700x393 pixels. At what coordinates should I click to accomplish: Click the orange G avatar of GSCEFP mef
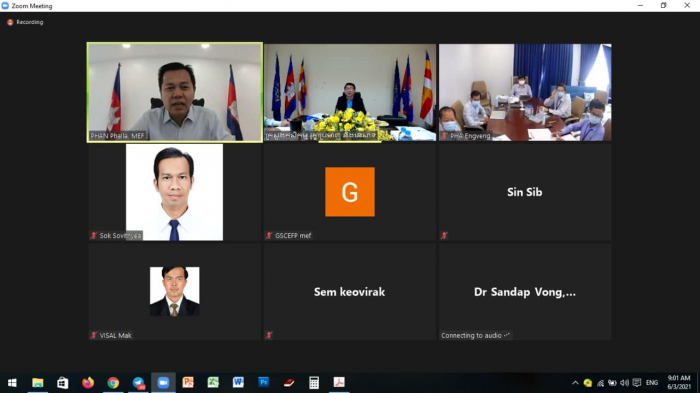[x=350, y=192]
